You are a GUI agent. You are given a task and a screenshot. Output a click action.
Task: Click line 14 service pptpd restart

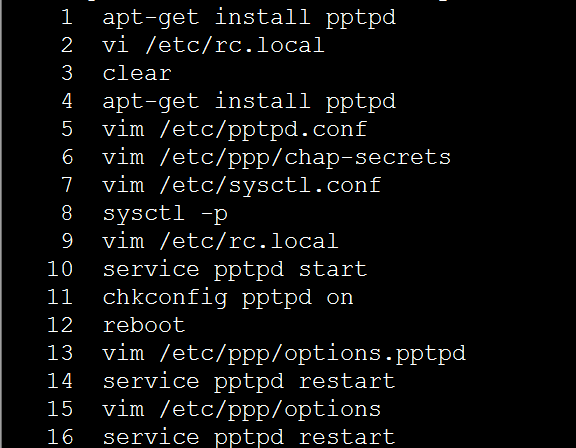point(249,382)
